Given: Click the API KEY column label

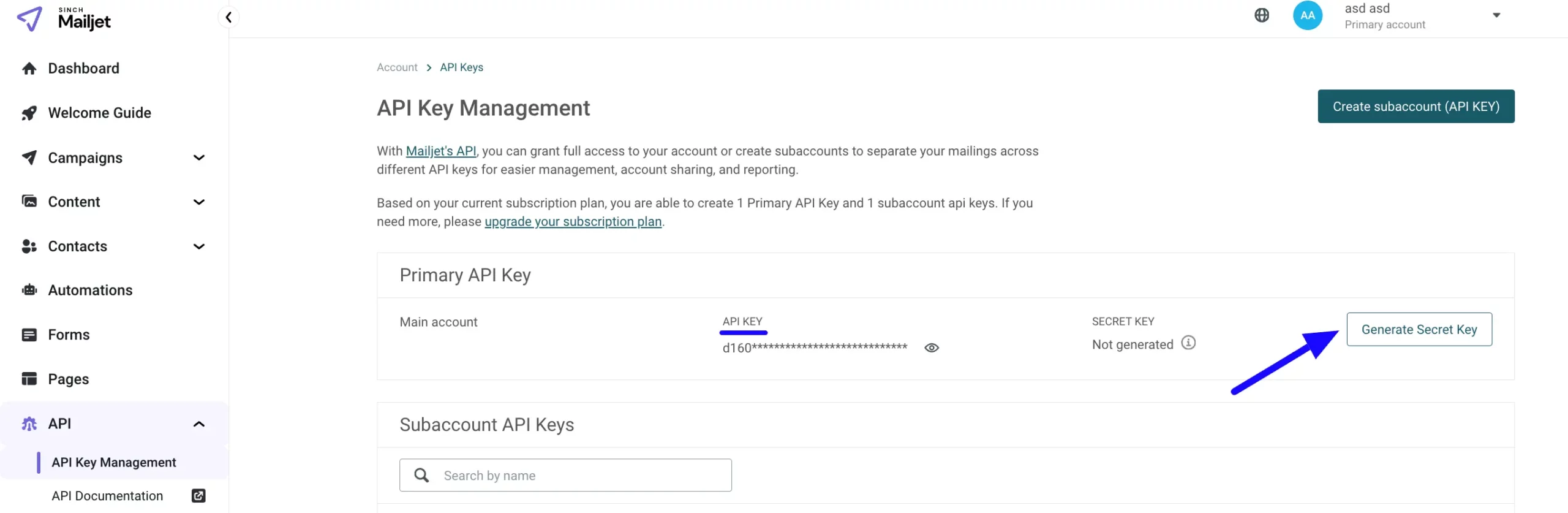Looking at the screenshot, I should click(742, 322).
